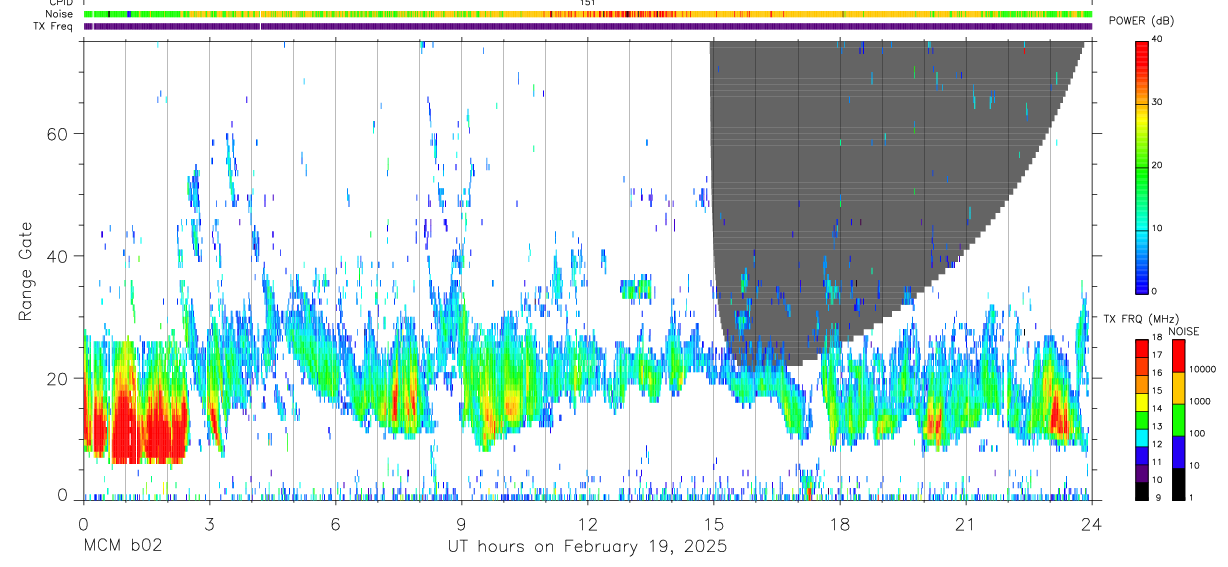This screenshot has width=1228, height=567.
Task: Click the green 100 swatch in NOISE legend
Action: pos(1178,420)
